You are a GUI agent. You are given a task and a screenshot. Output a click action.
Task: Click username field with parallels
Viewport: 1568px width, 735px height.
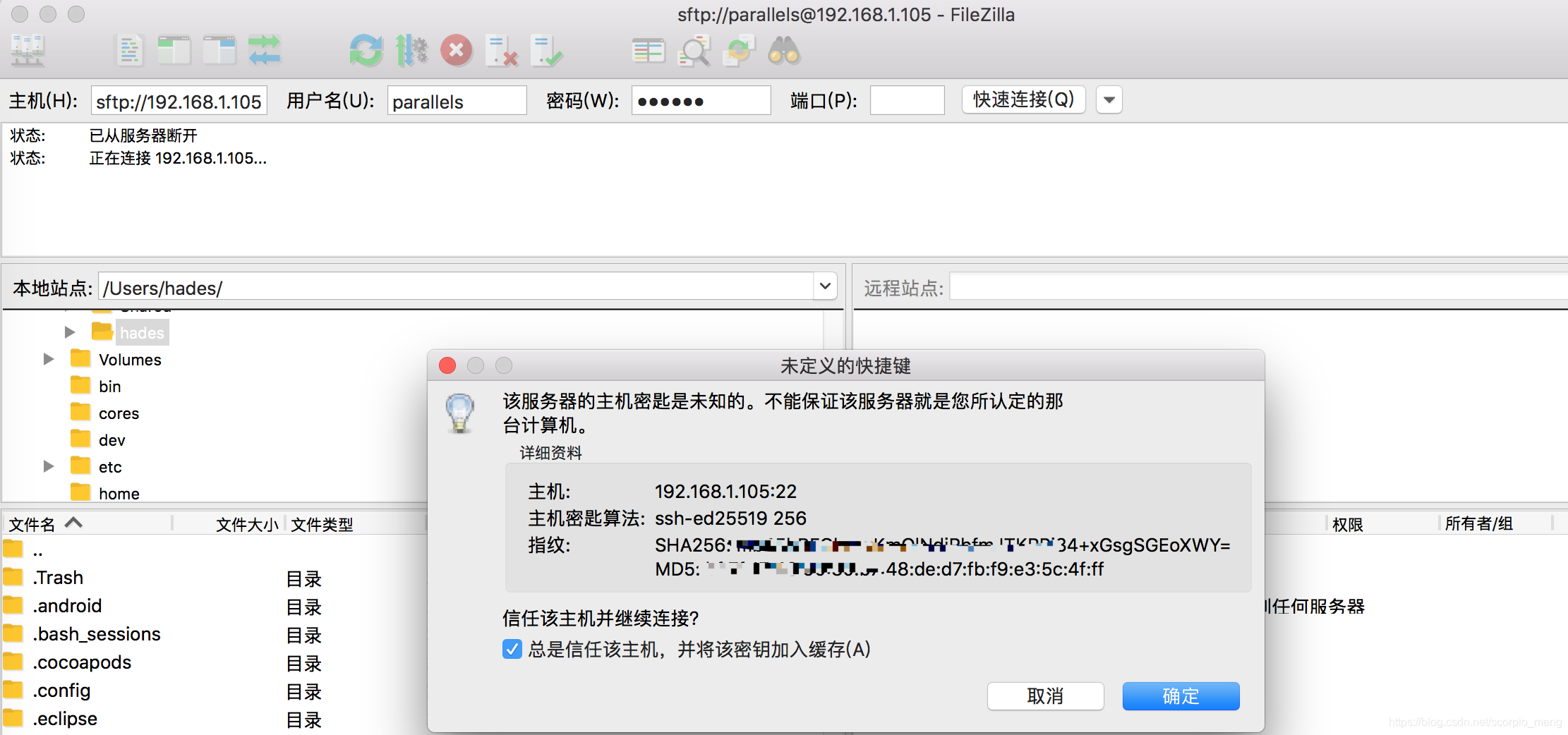(x=457, y=100)
